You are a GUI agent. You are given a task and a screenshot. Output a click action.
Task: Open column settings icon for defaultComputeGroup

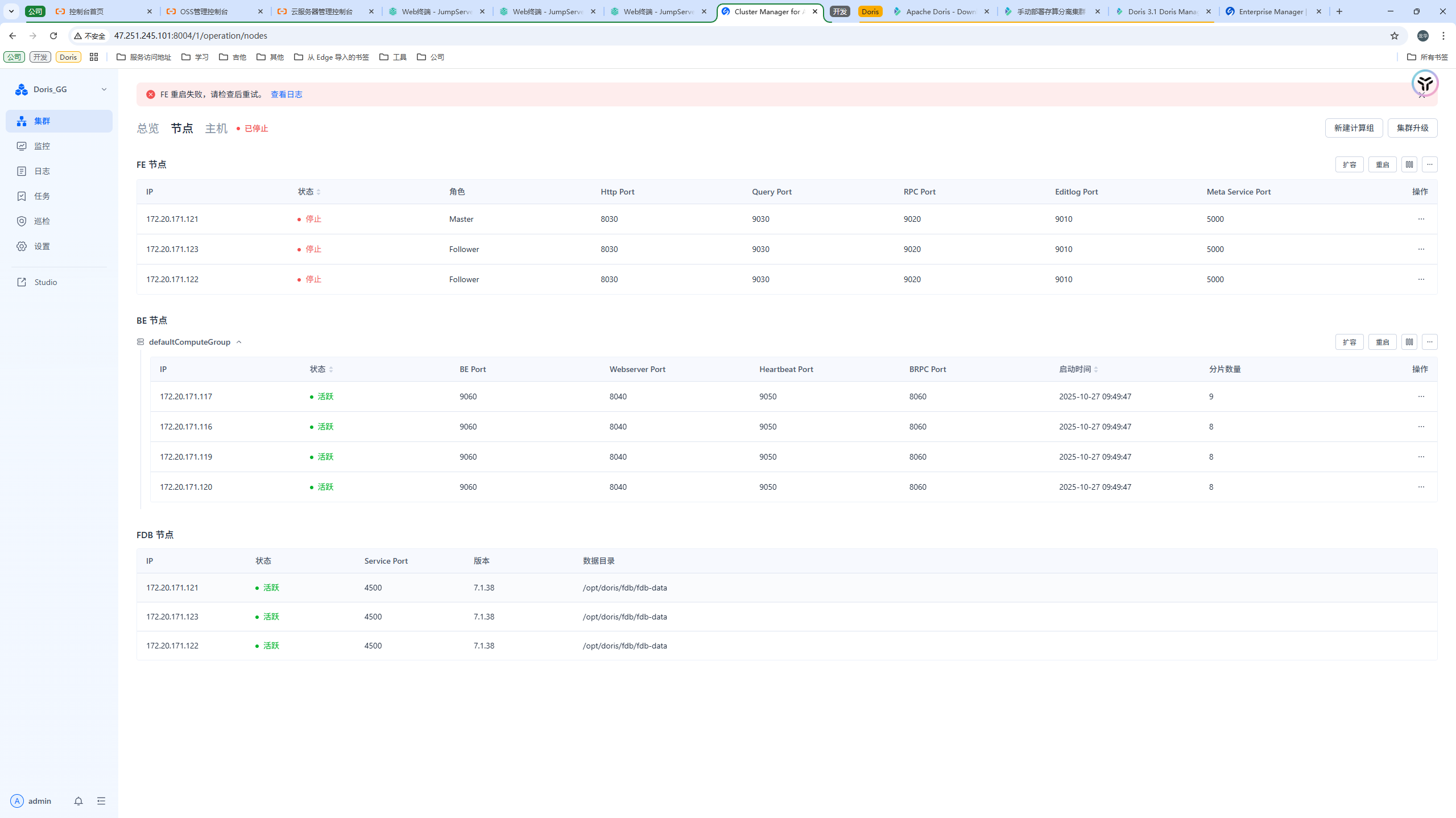click(x=1409, y=342)
